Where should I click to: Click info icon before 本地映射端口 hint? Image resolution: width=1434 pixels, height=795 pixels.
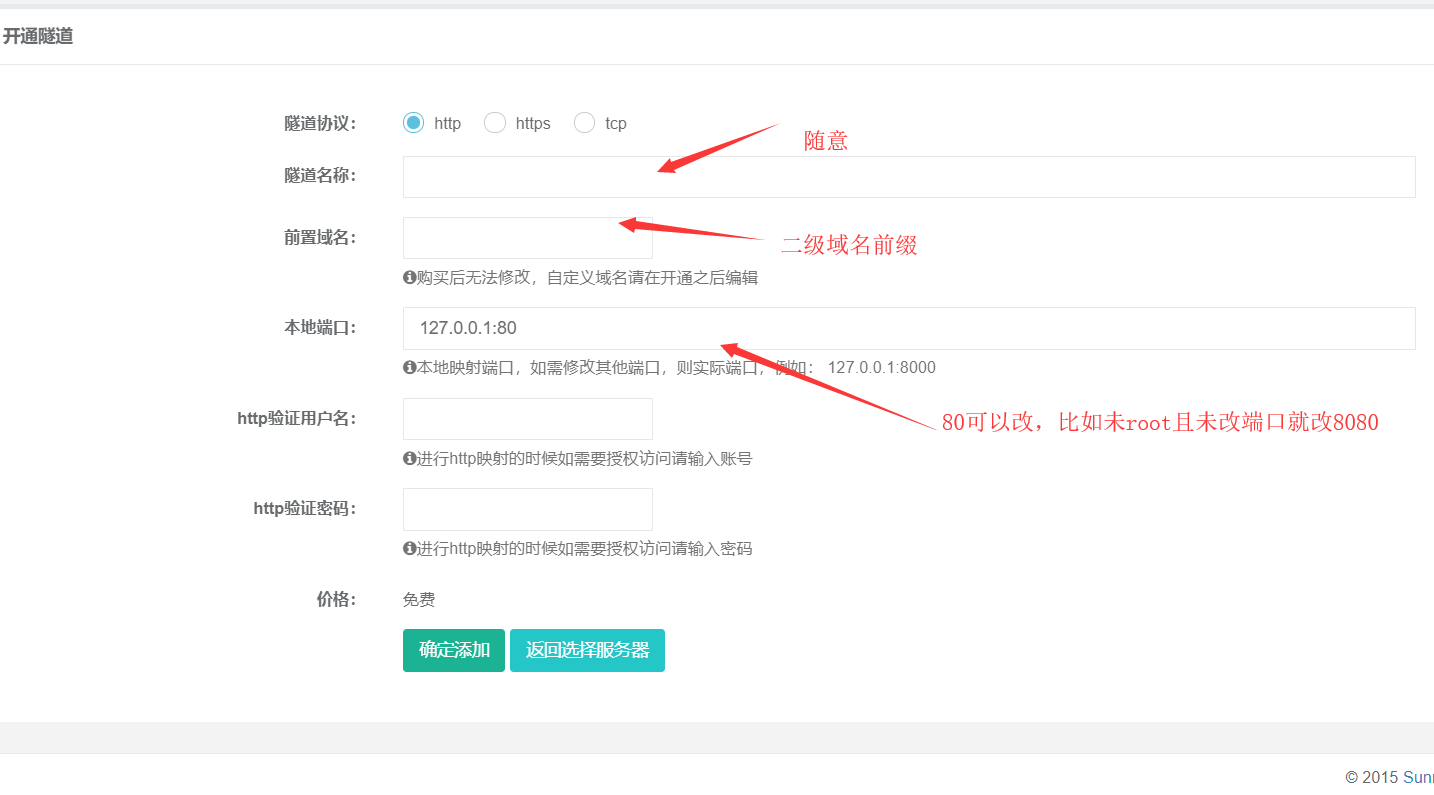(409, 368)
